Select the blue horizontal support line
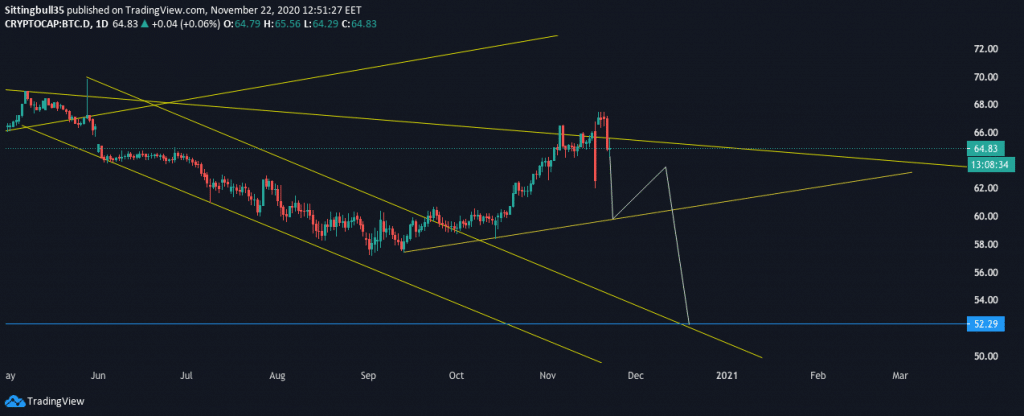1024x416 pixels. [x=400, y=324]
